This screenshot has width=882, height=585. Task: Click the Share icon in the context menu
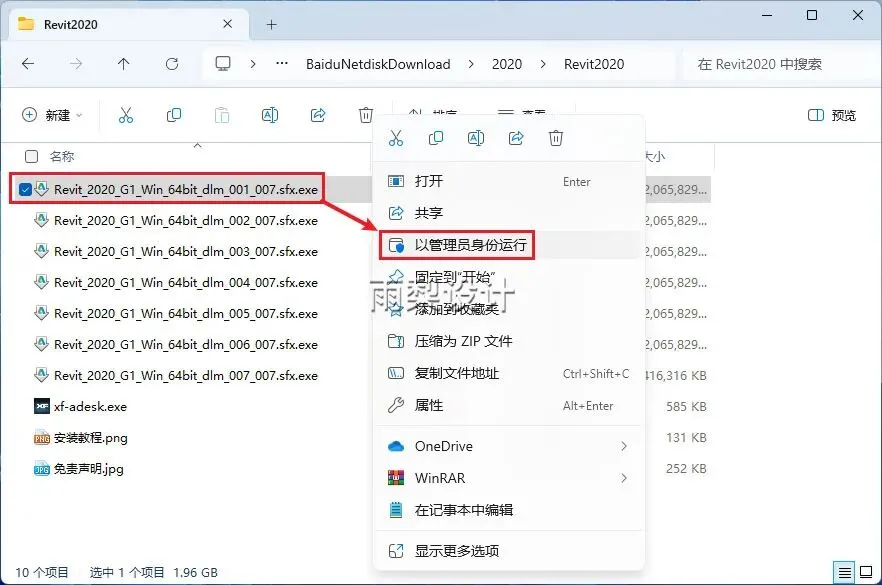click(516, 138)
